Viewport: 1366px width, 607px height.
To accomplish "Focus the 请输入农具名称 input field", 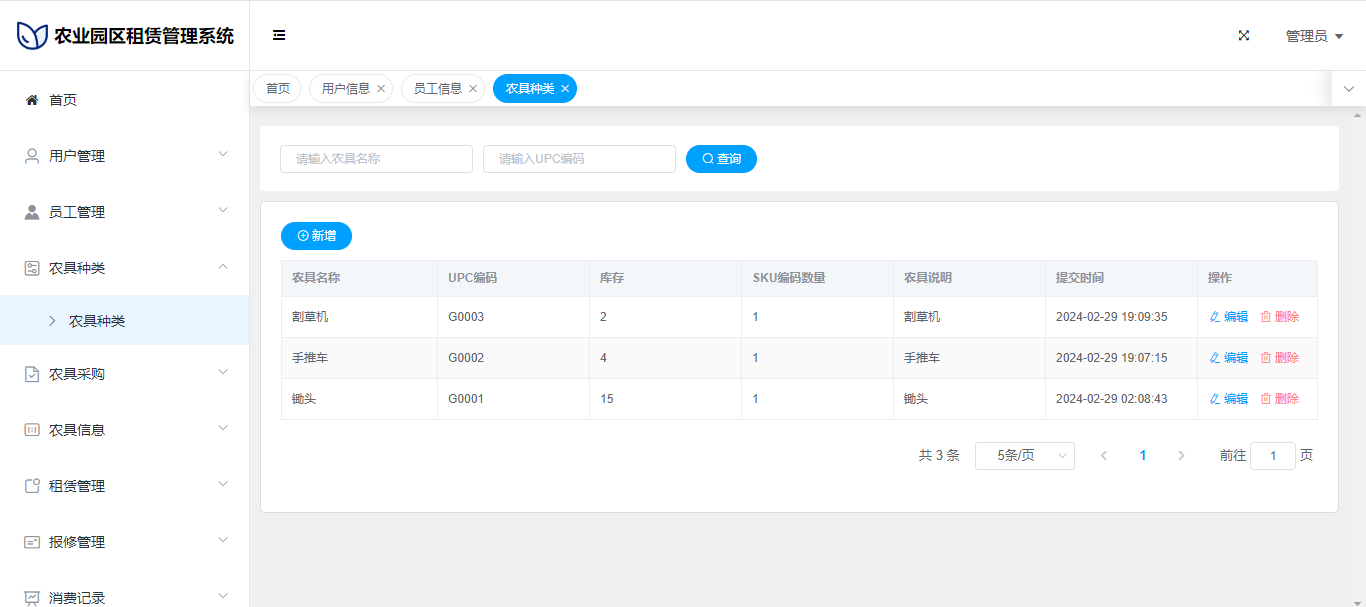I will pyautogui.click(x=376, y=159).
